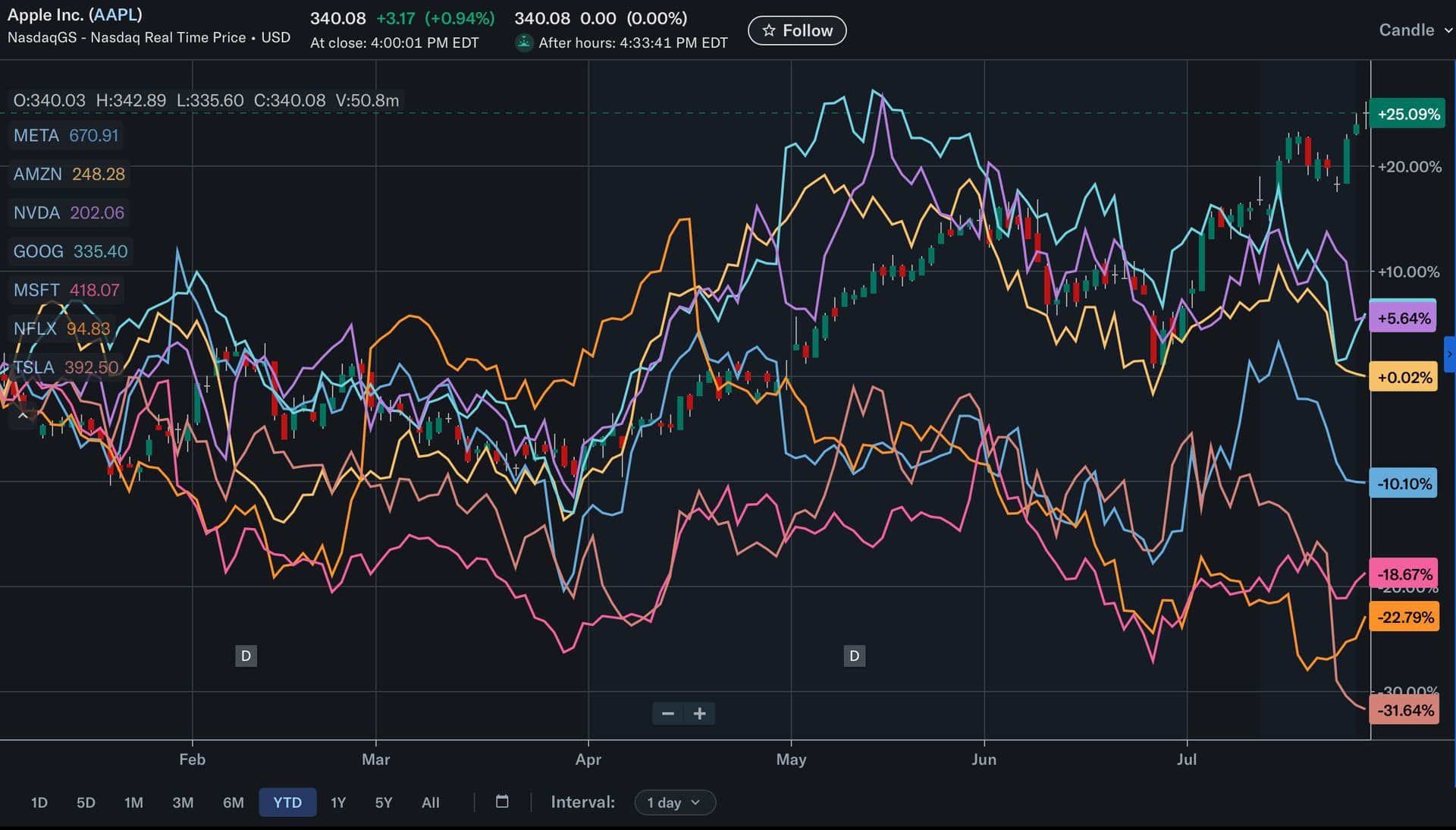1456x830 pixels.
Task: Click the Feb label on the time axis
Action: coord(192,759)
